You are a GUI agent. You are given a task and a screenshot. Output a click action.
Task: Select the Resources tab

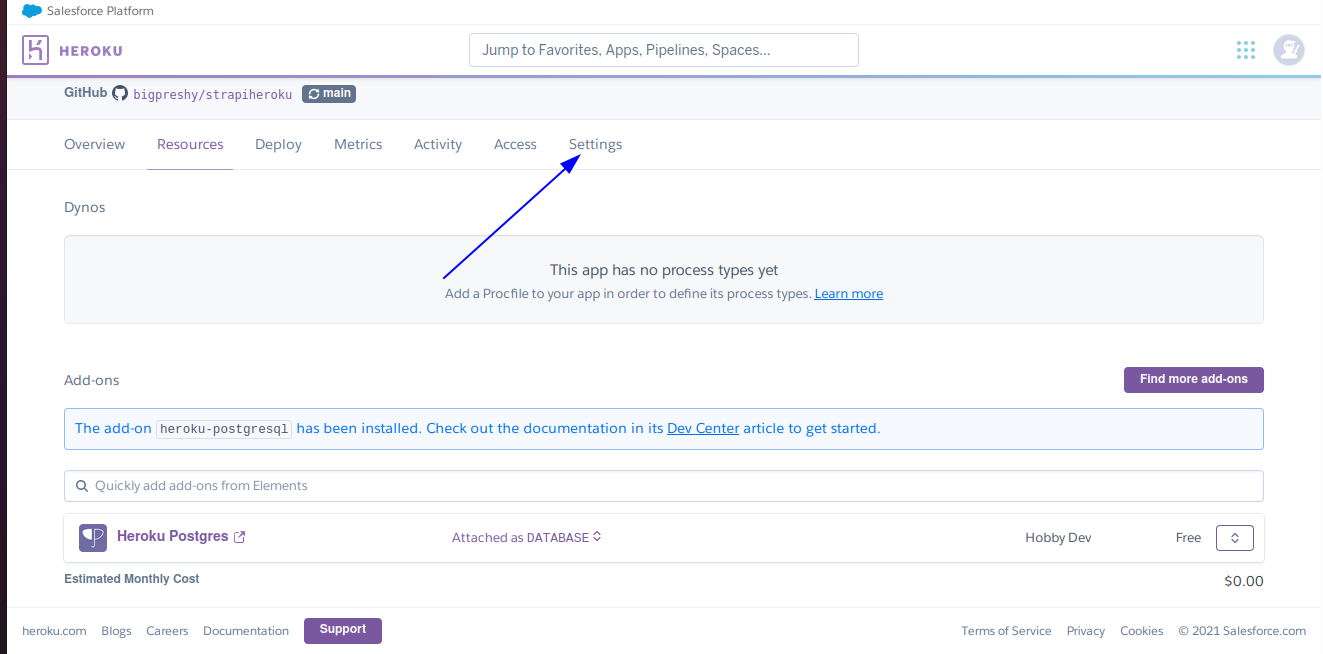coord(190,144)
